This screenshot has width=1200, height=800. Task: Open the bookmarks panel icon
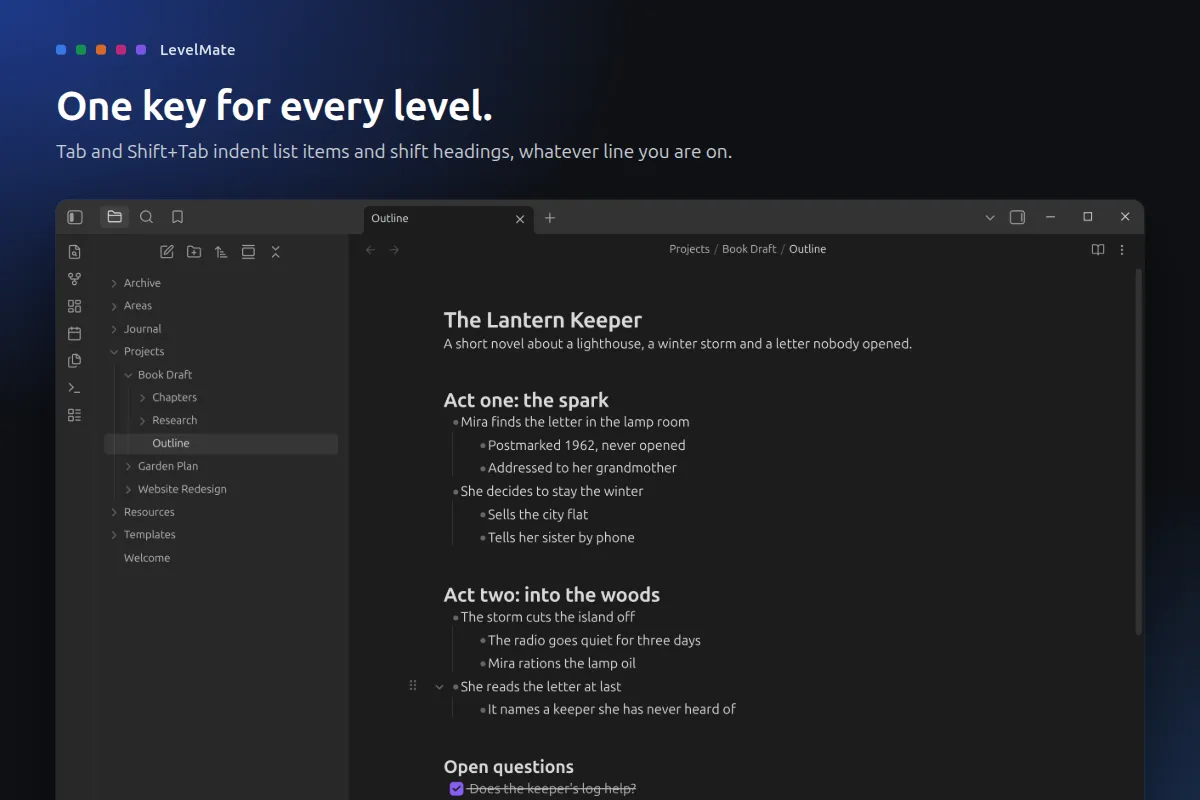(177, 217)
